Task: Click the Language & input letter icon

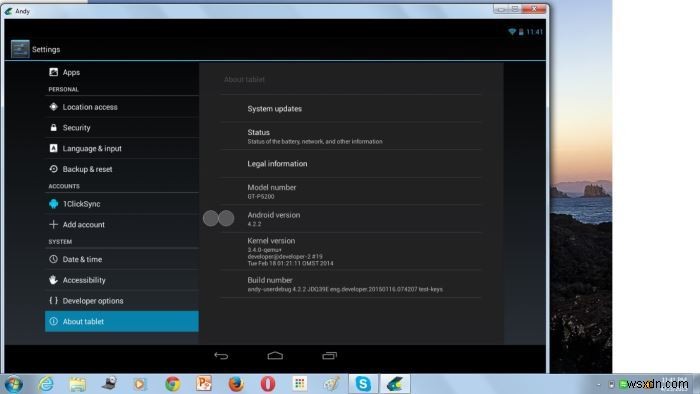Action: pyautogui.click(x=54, y=148)
